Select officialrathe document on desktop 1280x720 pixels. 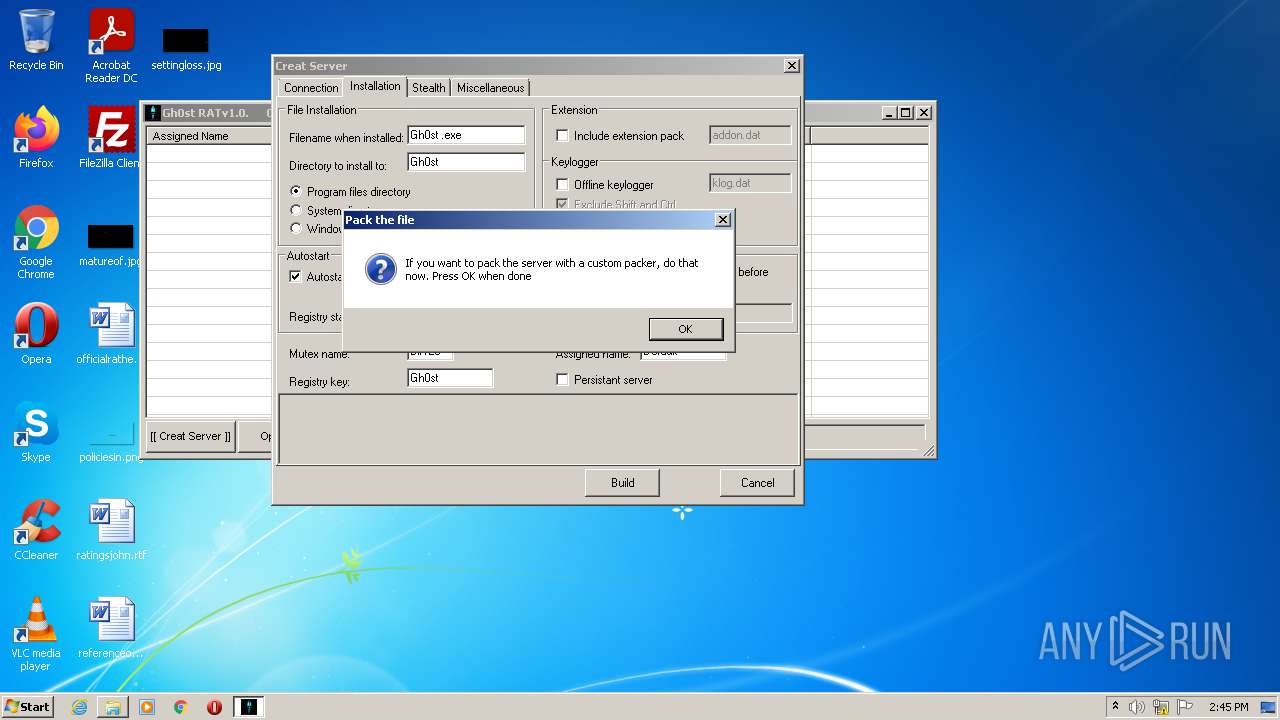[111, 334]
